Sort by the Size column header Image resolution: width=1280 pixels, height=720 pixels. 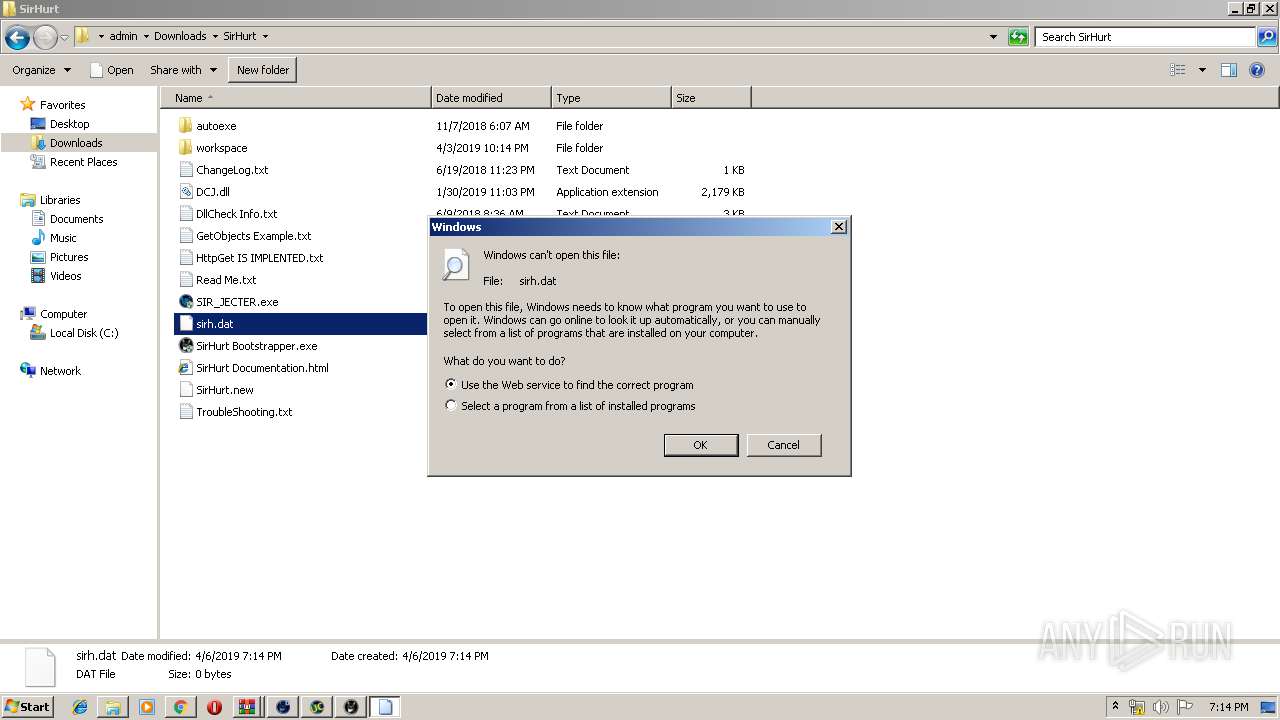click(x=711, y=98)
